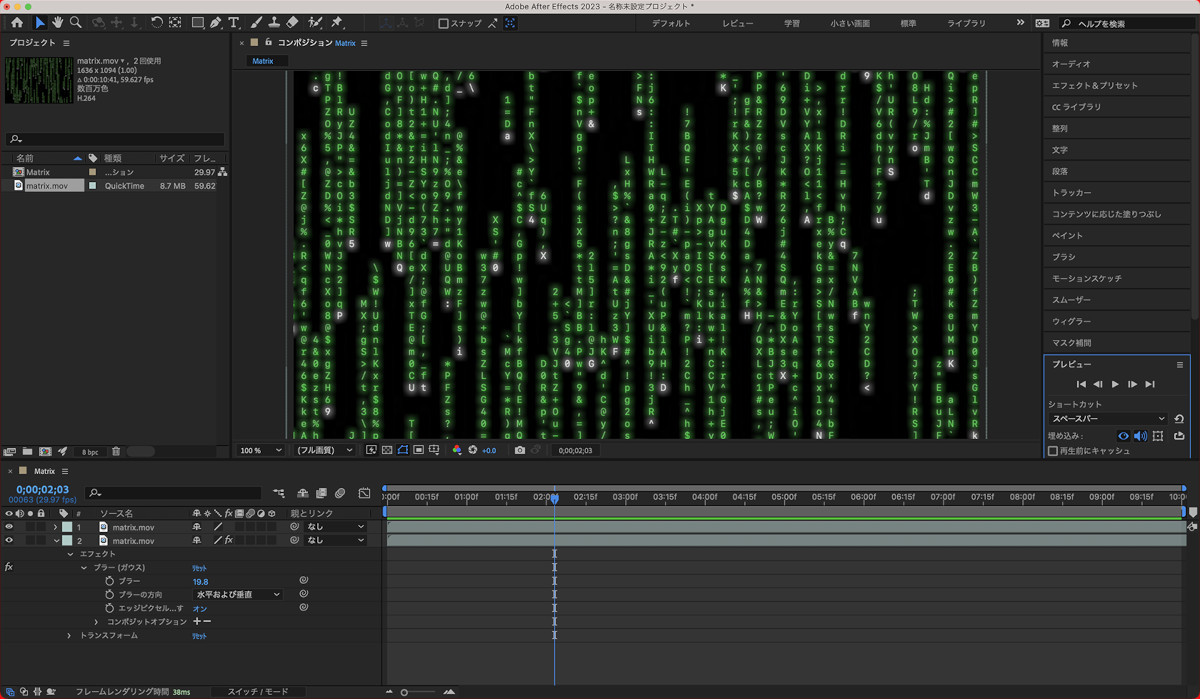The image size is (1200, 699).
Task: Click the label color swatch of layer 1
Action: (67, 527)
